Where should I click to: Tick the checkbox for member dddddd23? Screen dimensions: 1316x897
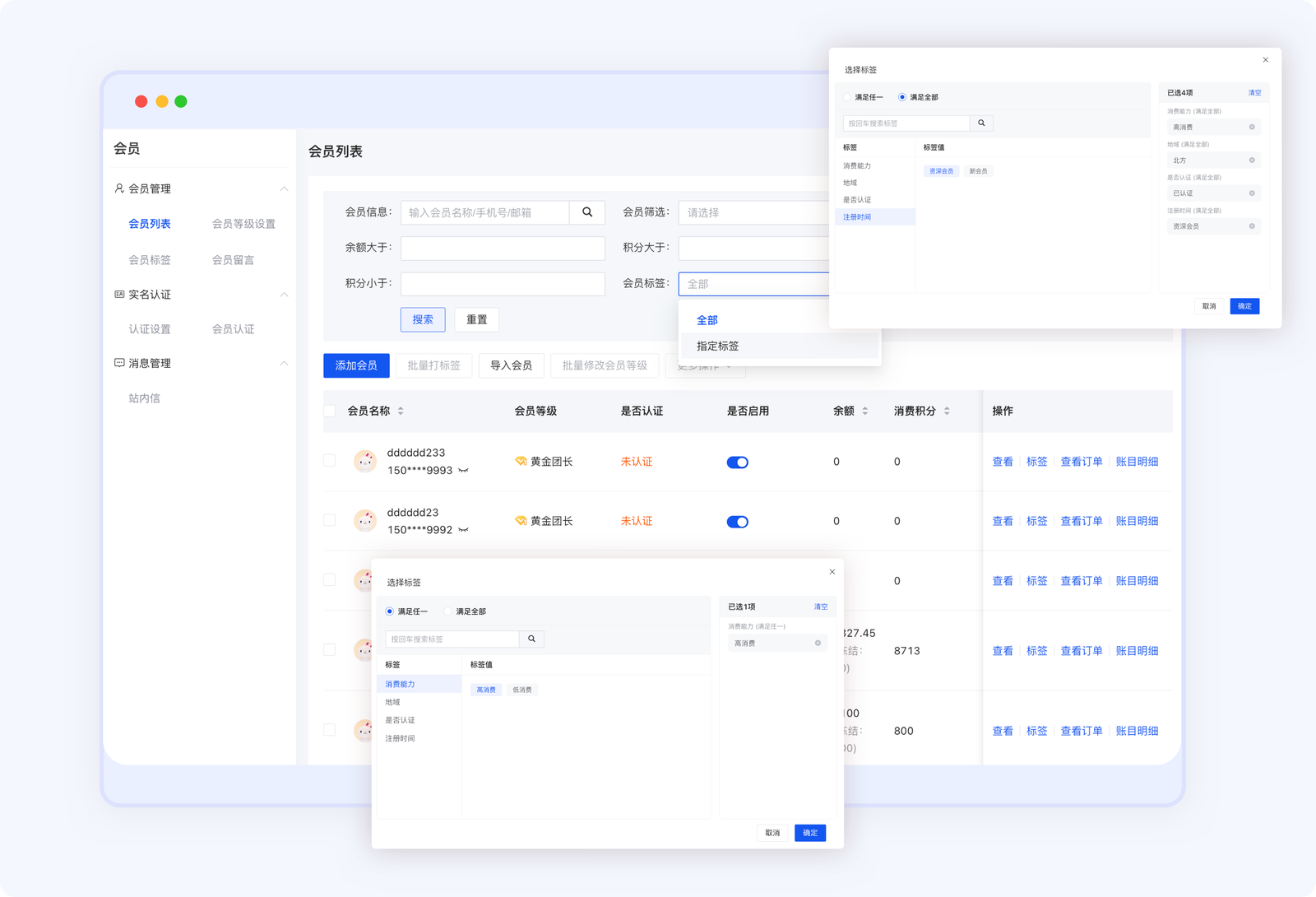[330, 520]
